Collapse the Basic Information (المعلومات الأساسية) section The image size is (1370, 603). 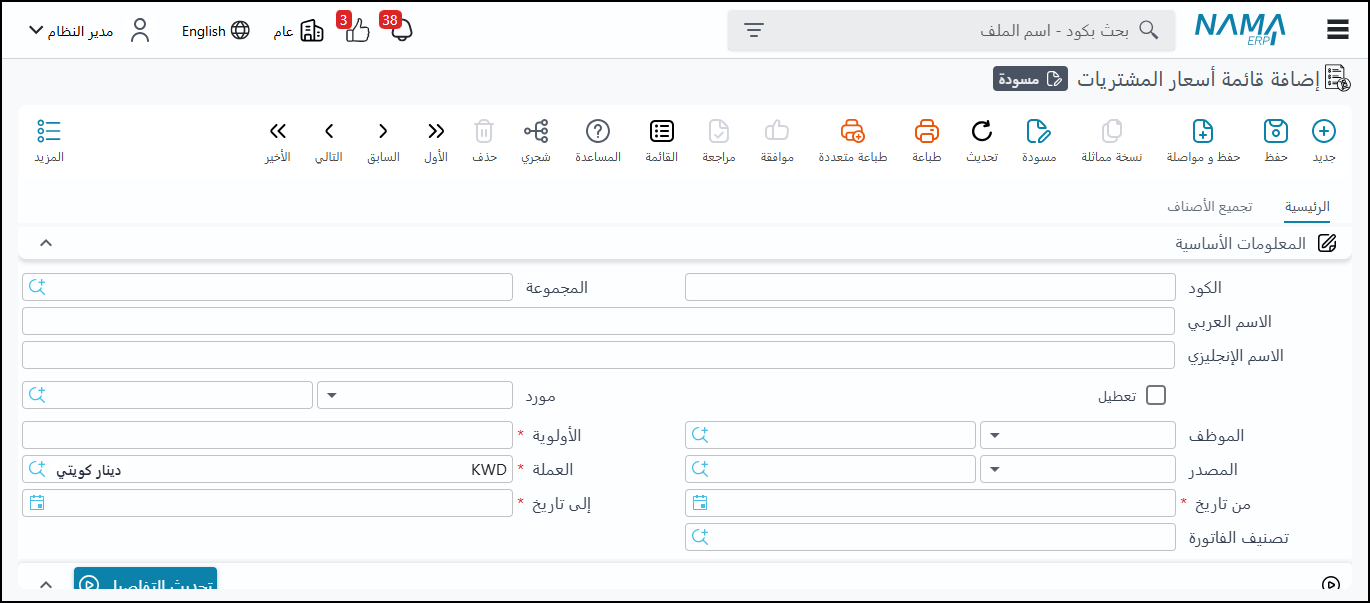[x=45, y=243]
